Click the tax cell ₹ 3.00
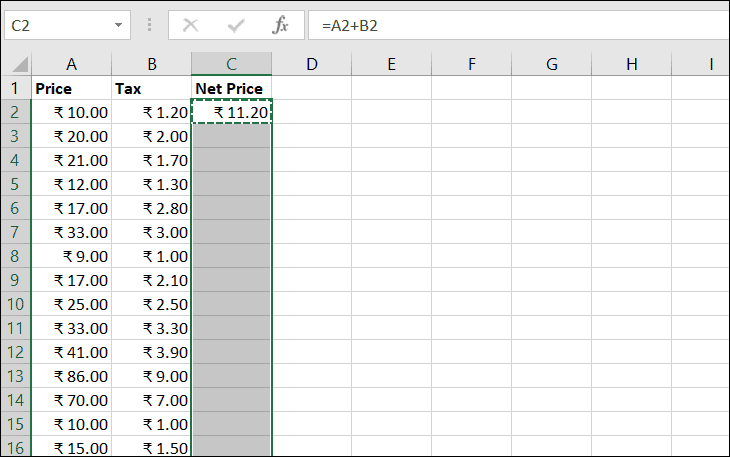 pos(151,232)
